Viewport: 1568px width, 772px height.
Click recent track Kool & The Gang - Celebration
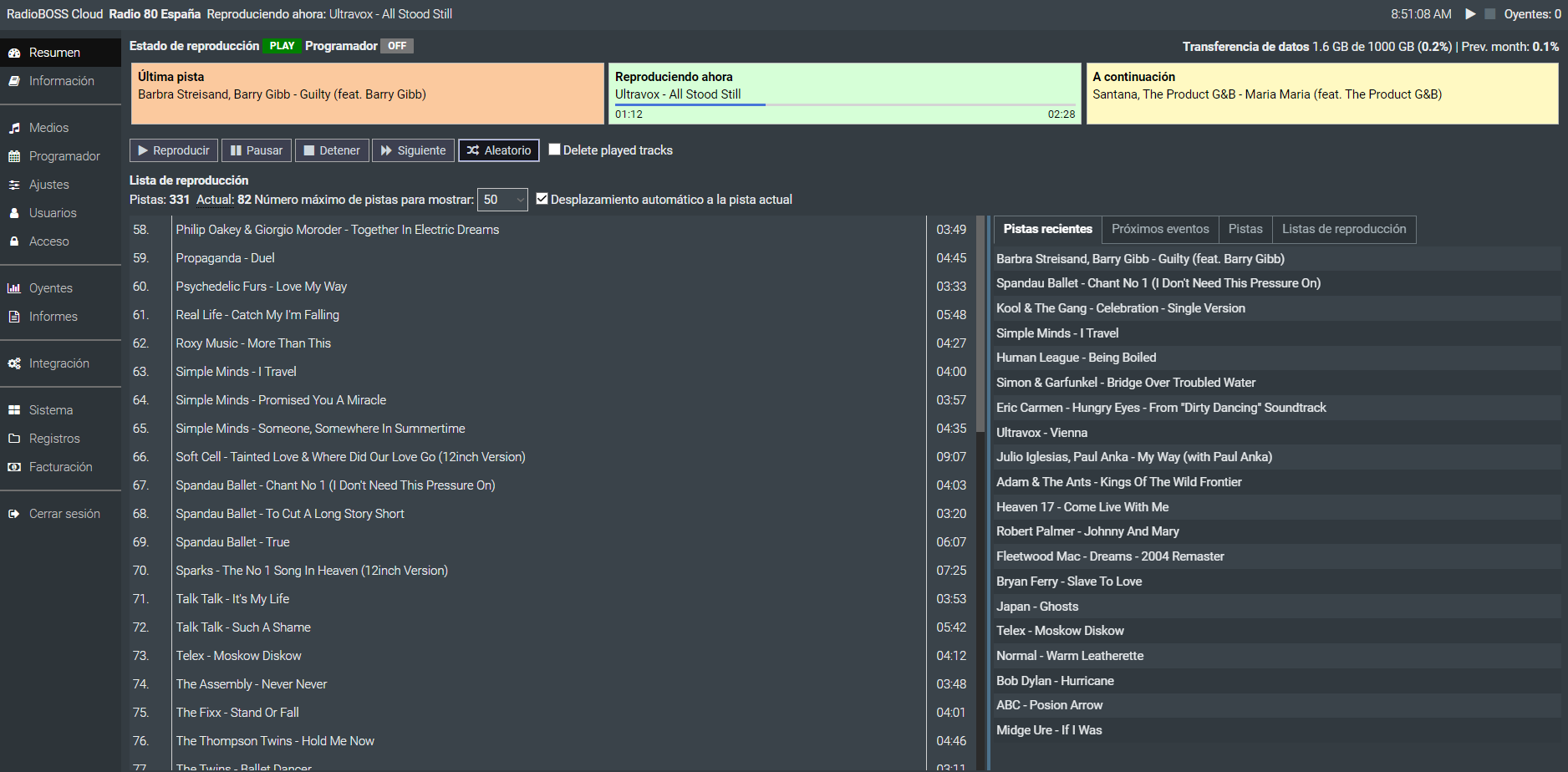(x=1276, y=308)
